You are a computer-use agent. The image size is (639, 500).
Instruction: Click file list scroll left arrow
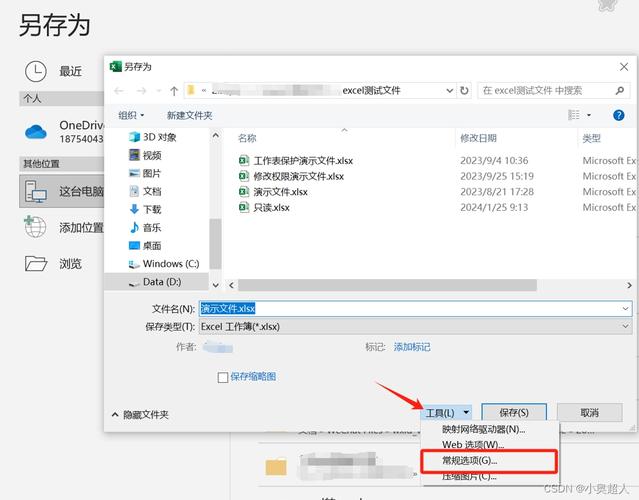pyautogui.click(x=231, y=285)
